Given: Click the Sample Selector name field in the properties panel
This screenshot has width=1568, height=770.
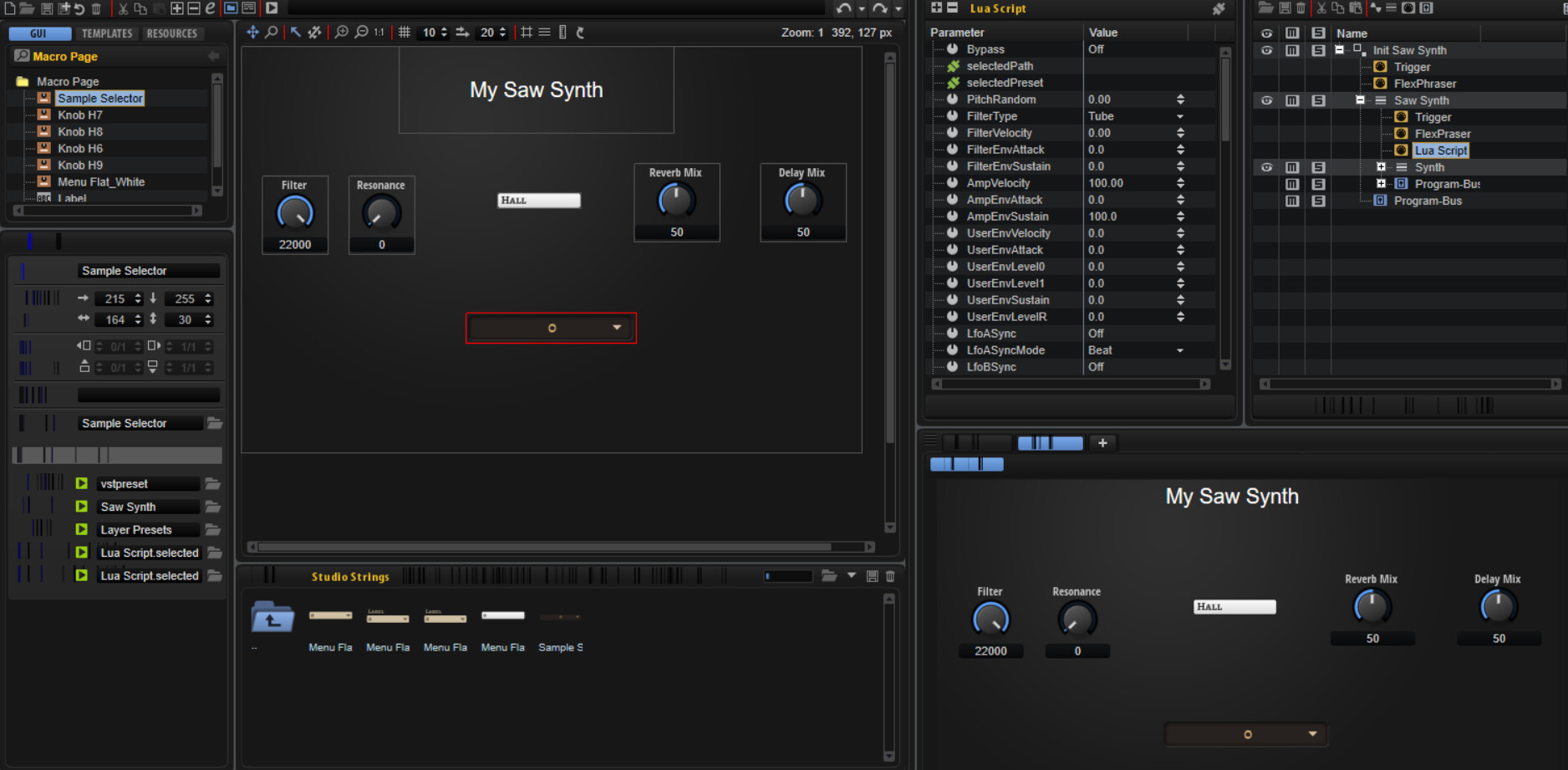Looking at the screenshot, I should [149, 271].
